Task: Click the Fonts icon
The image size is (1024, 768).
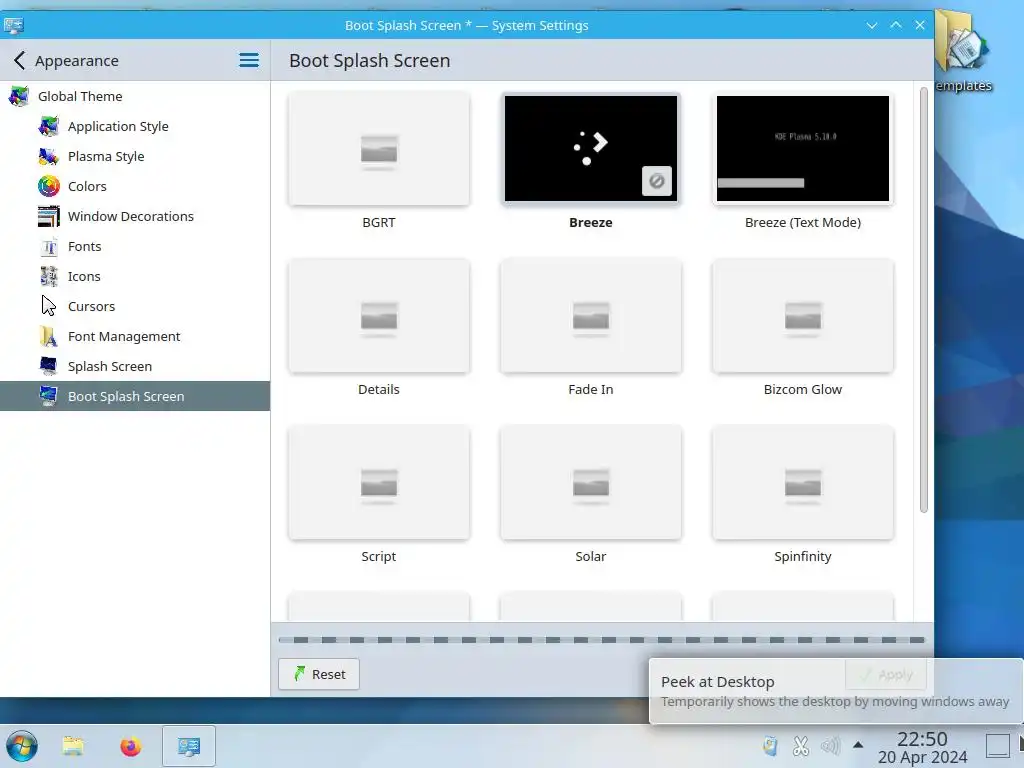Action: click(48, 246)
